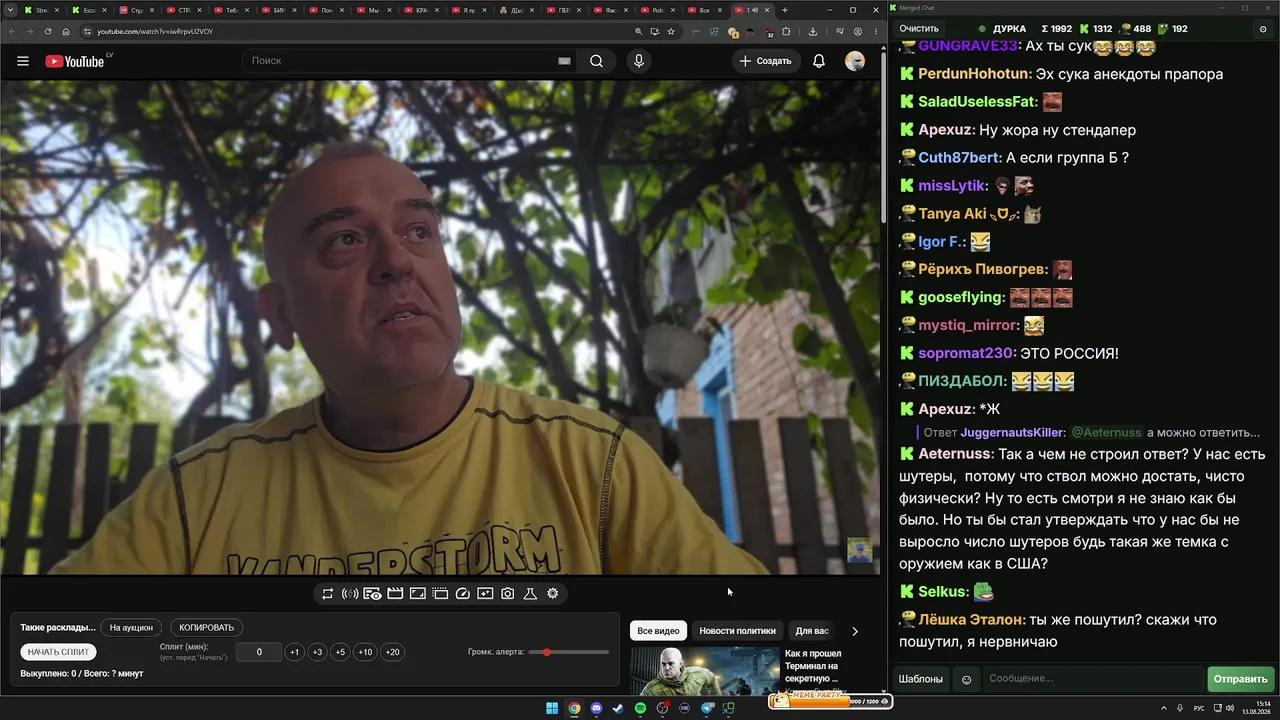Open a new Chrome tab
This screenshot has height=720, width=1280.
point(785,10)
